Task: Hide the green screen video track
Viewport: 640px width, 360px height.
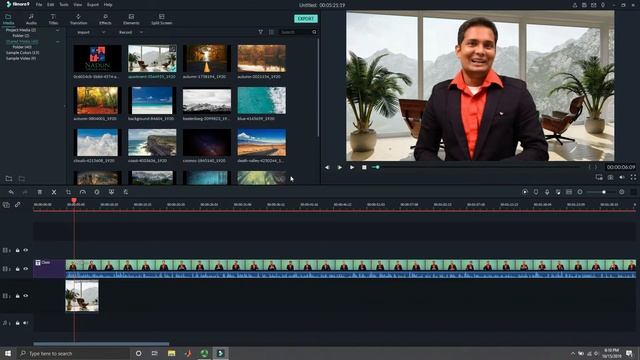Action: pyautogui.click(x=26, y=269)
